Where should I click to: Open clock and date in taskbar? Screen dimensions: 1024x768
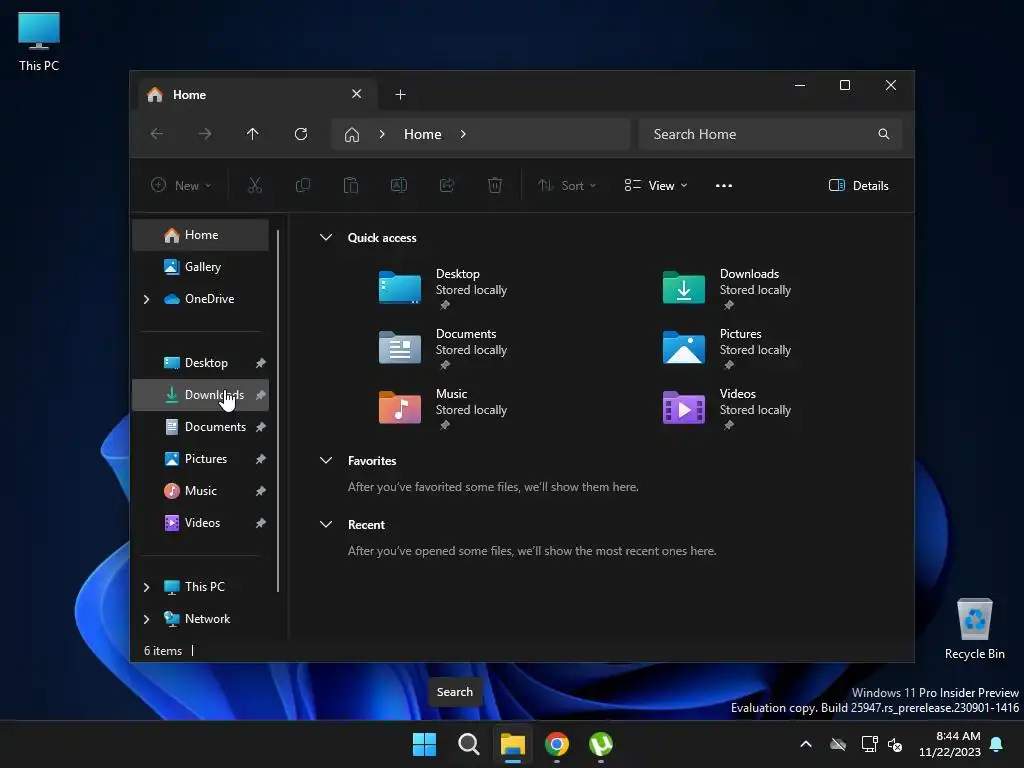950,744
